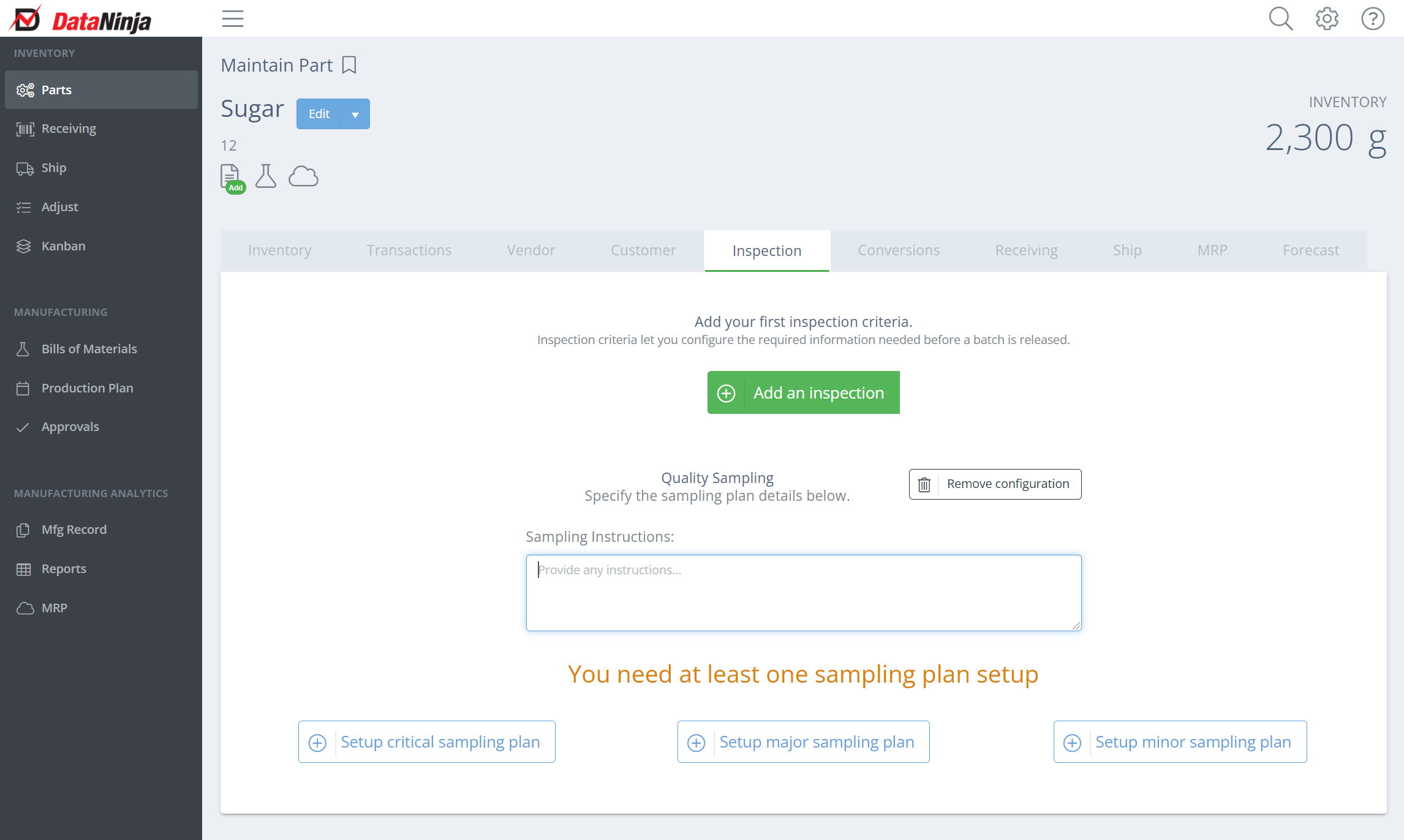Click the cloud icon under Sugar
This screenshot has height=840, width=1404.
(x=303, y=176)
